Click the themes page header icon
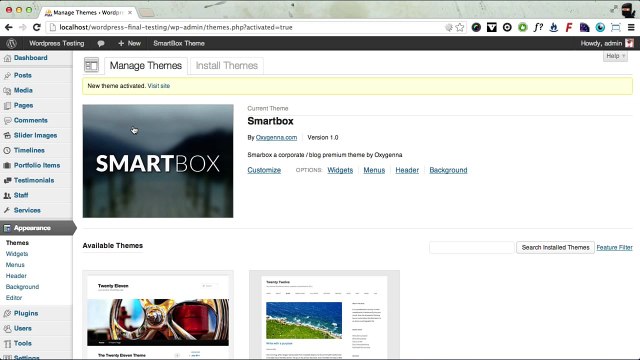The height and width of the screenshot is (360, 640). coord(91,65)
